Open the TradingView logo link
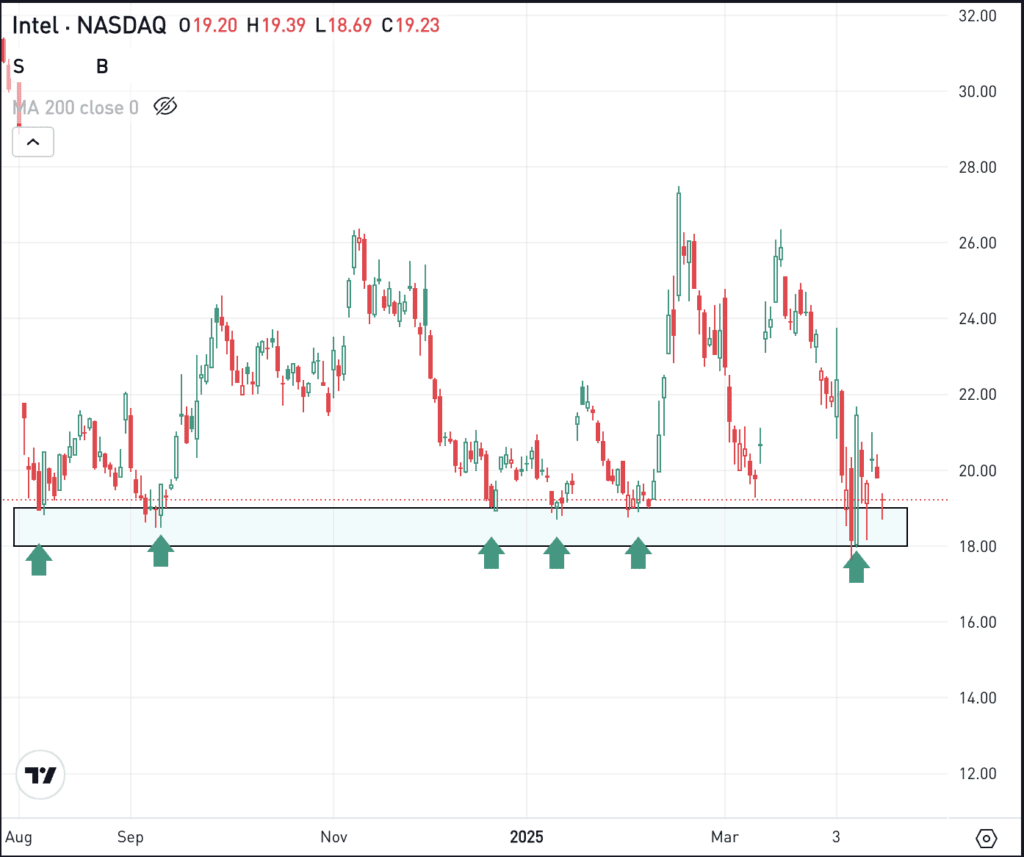Viewport: 1024px width, 857px height. coord(40,775)
